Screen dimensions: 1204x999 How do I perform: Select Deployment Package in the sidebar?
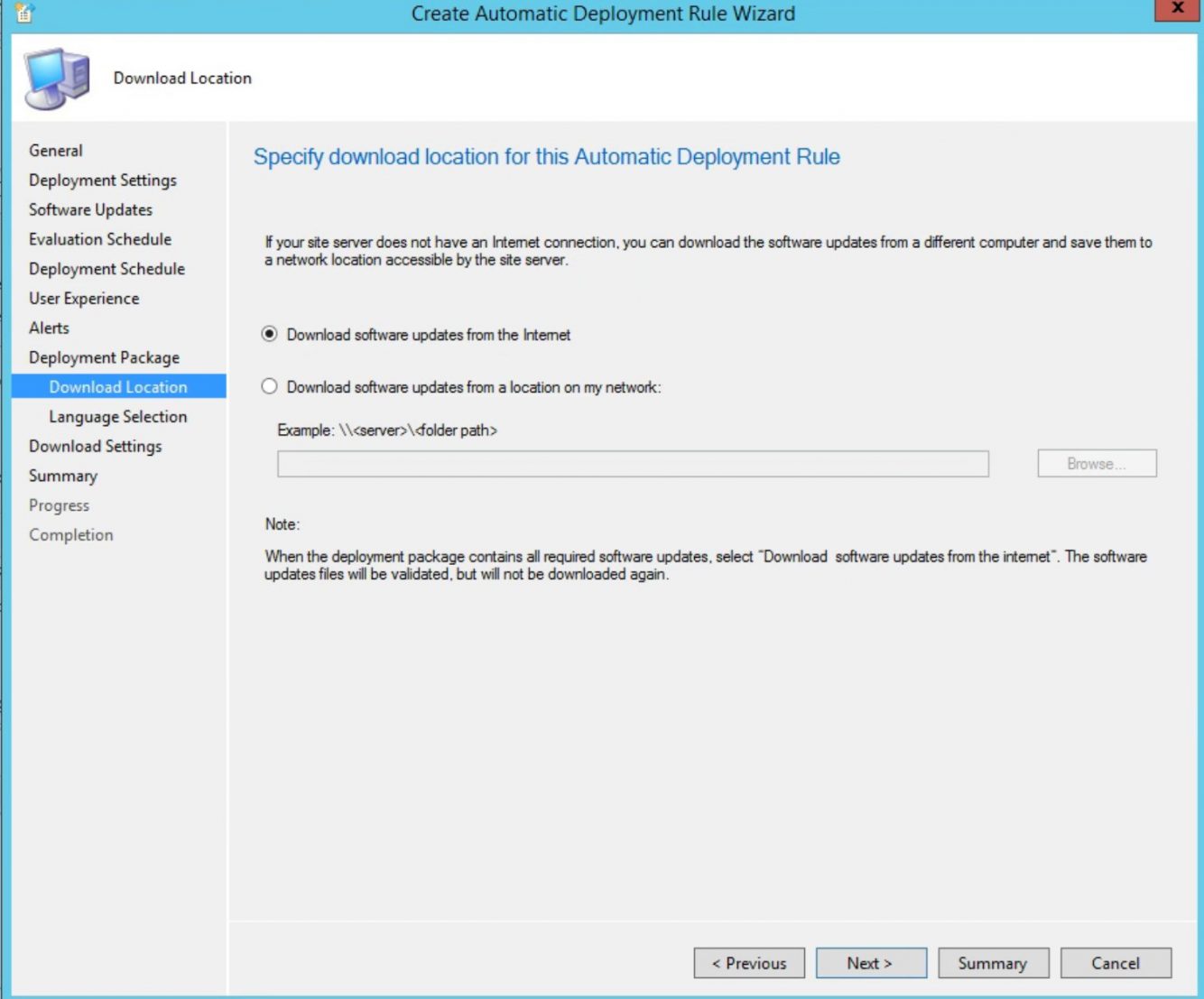[x=105, y=357]
